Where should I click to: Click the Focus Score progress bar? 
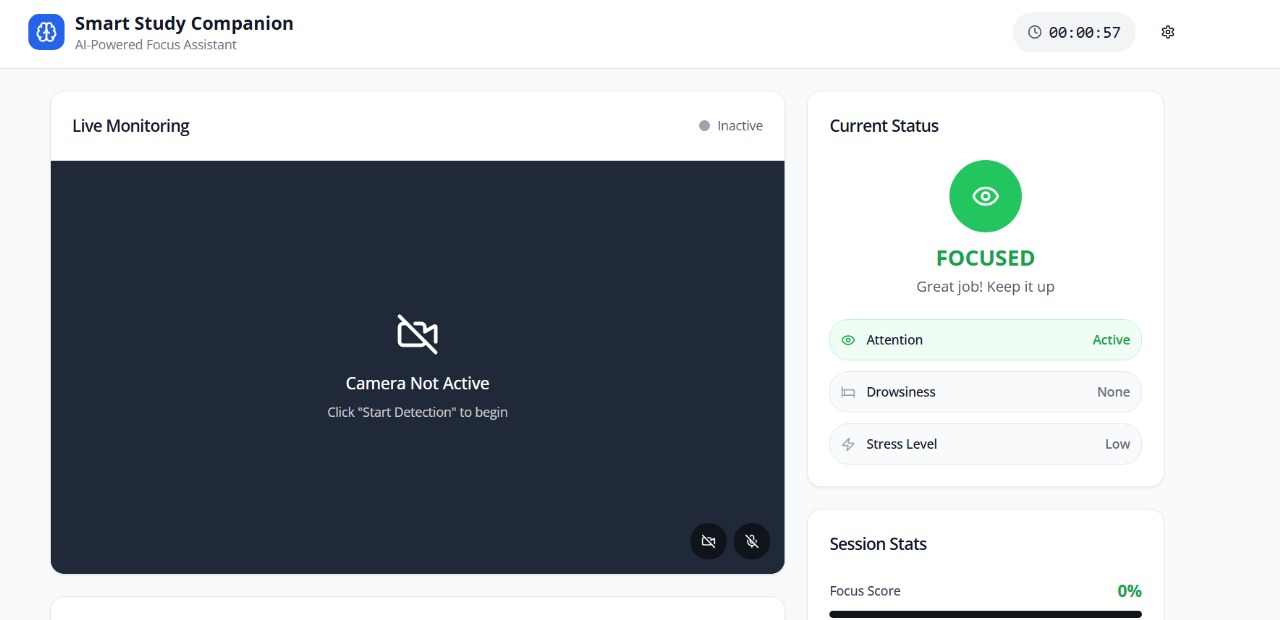pyautogui.click(x=985, y=614)
